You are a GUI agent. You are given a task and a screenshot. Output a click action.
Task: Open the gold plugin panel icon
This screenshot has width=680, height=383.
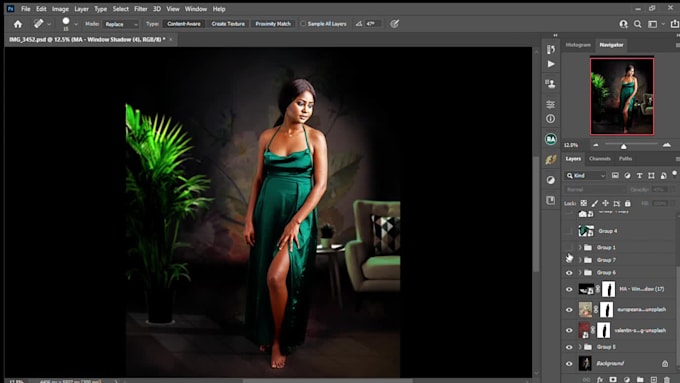coord(551,159)
